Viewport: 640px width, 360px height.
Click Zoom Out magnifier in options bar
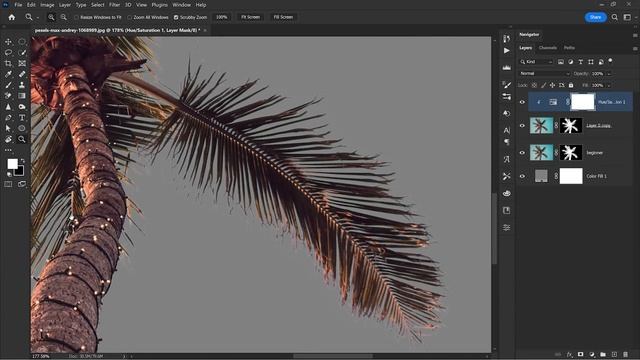coord(64,17)
